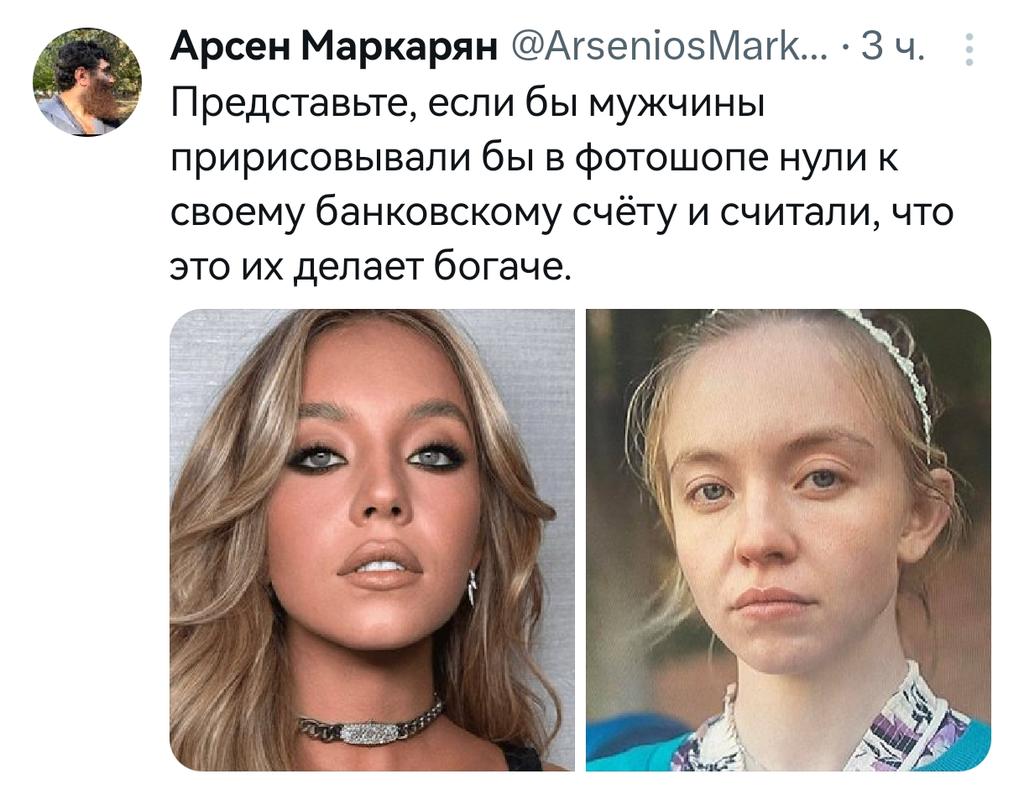This screenshot has height=800, width=1024.
Task: Open the author's round profile avatar
Action: click(88, 82)
